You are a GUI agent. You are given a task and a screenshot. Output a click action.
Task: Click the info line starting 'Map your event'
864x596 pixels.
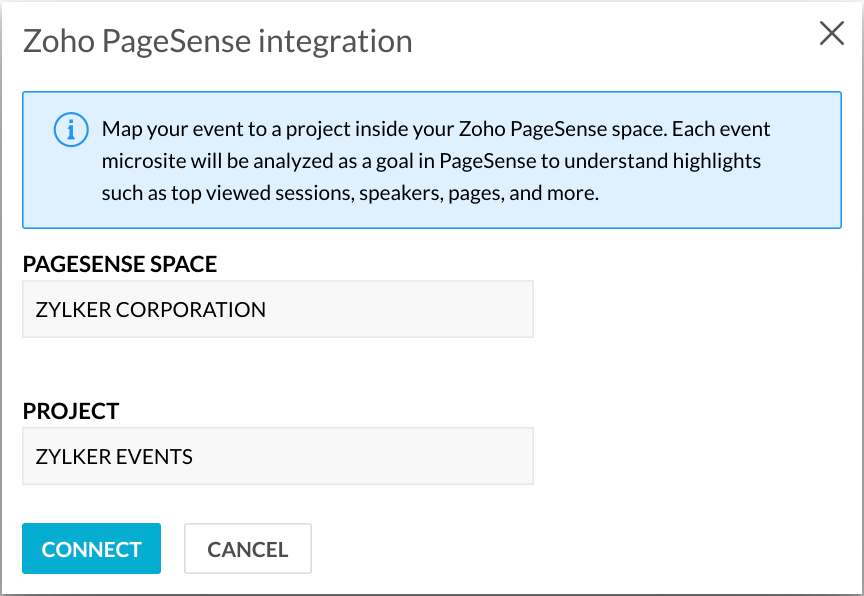click(436, 130)
